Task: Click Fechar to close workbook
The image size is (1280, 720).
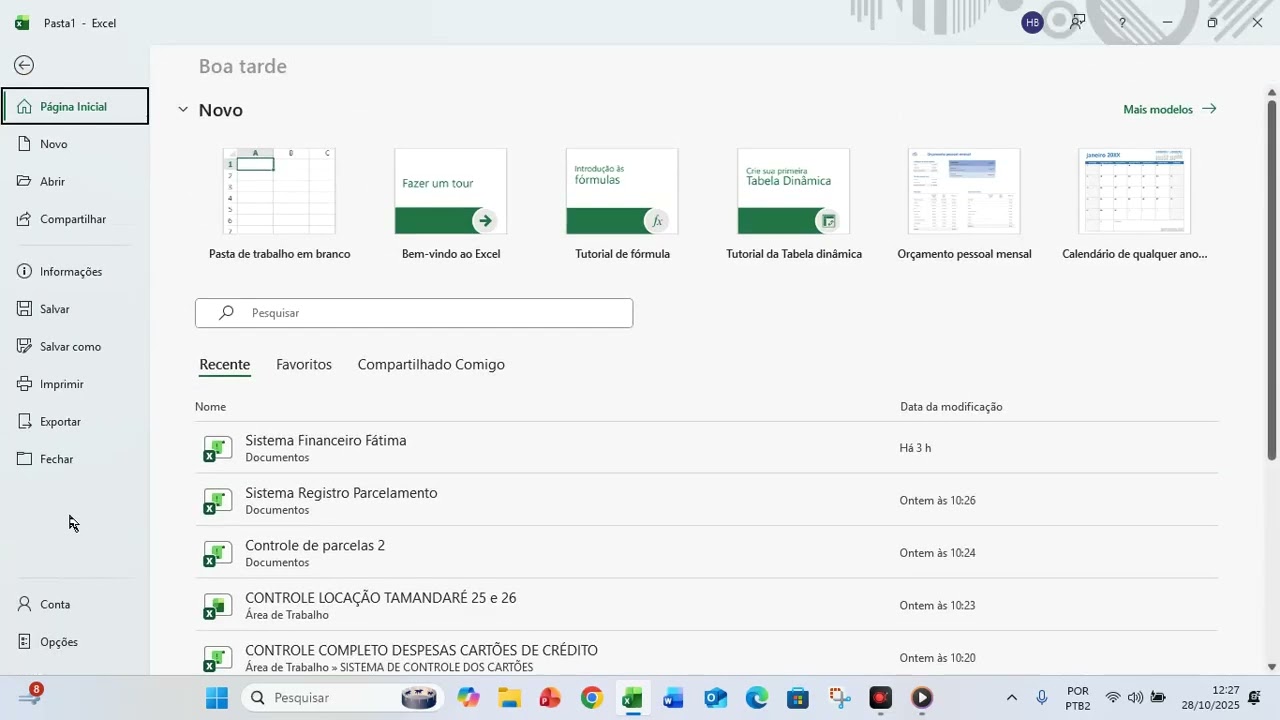Action: pyautogui.click(x=75, y=459)
